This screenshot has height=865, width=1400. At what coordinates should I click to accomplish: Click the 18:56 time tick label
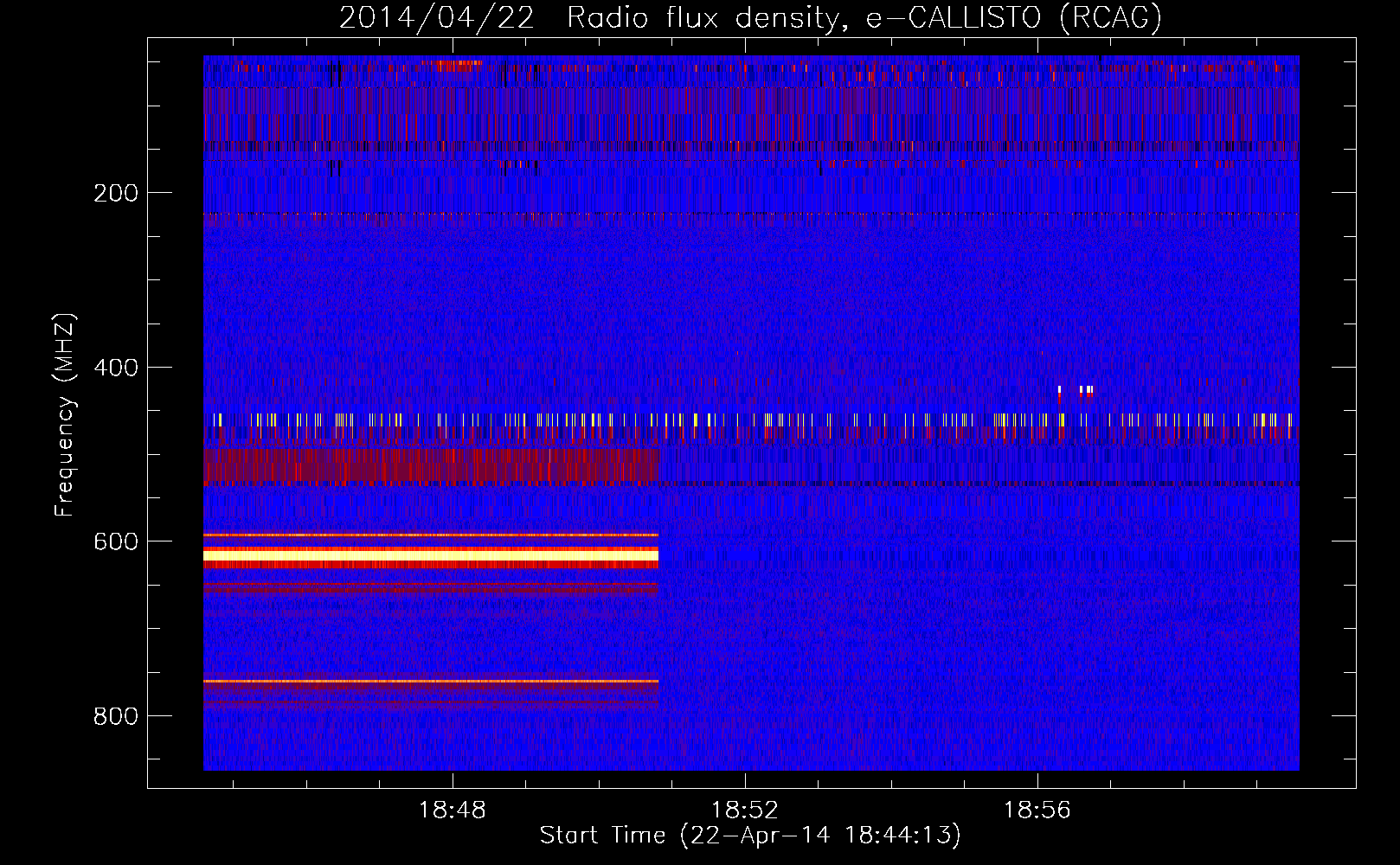coord(1037,811)
